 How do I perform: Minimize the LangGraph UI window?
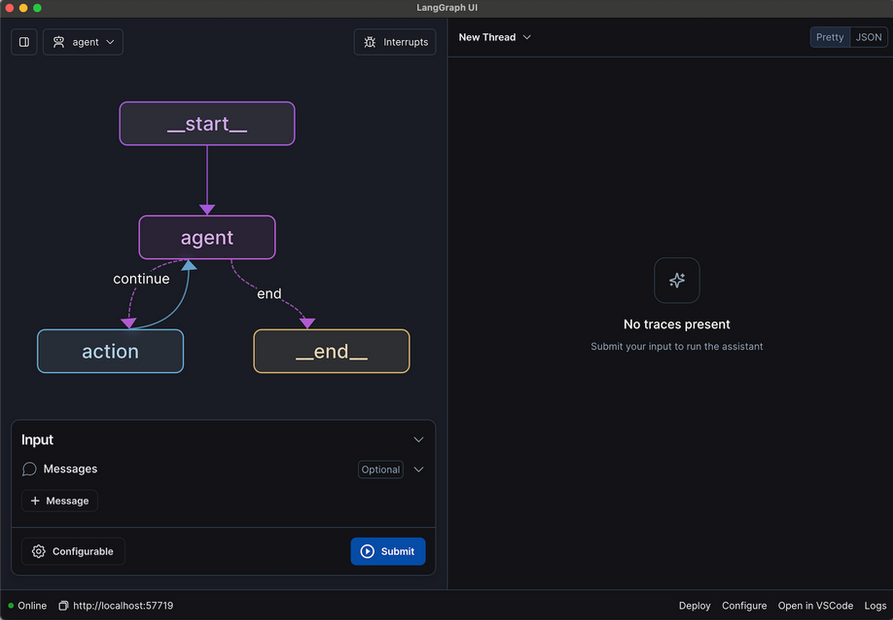click(x=23, y=8)
